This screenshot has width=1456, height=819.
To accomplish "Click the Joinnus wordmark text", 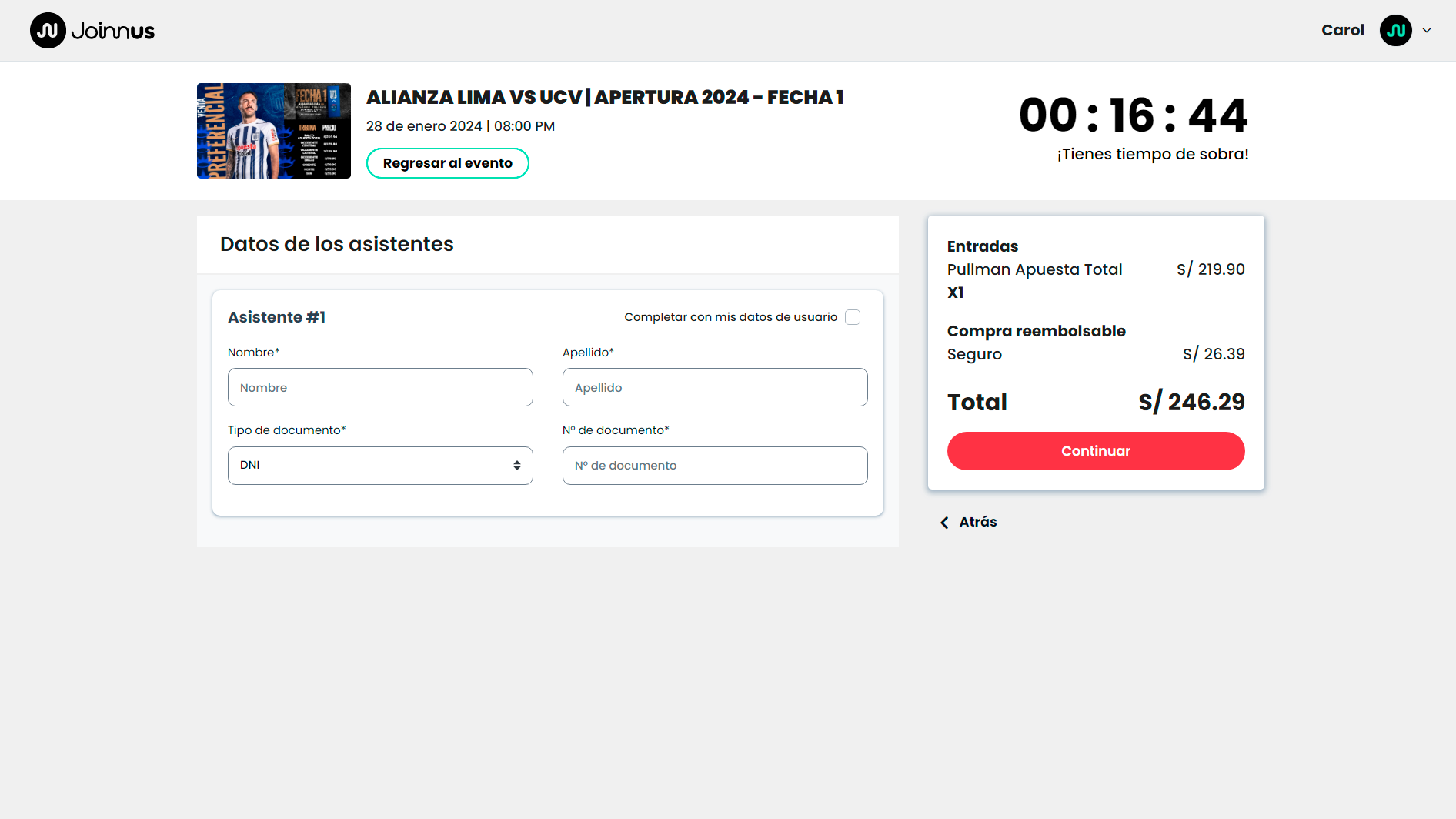I will point(113,31).
